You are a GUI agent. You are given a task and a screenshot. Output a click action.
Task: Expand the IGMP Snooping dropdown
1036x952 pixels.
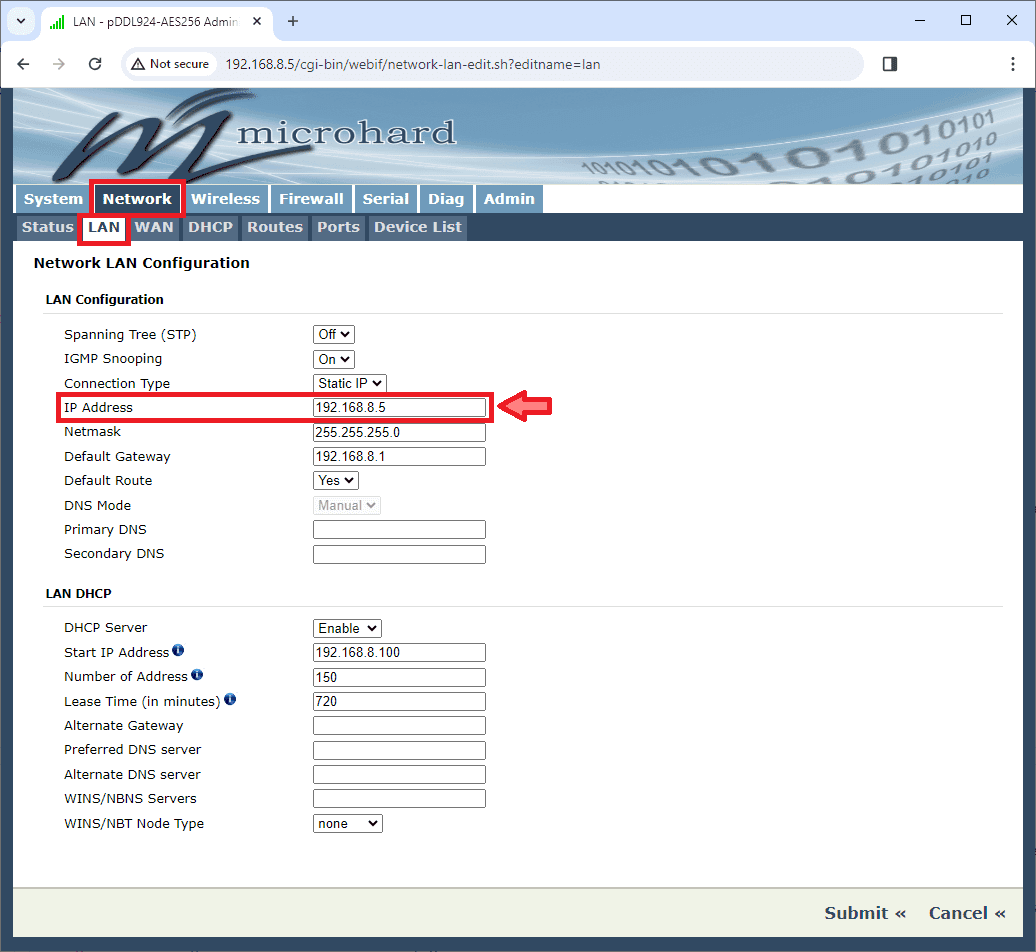pos(334,359)
